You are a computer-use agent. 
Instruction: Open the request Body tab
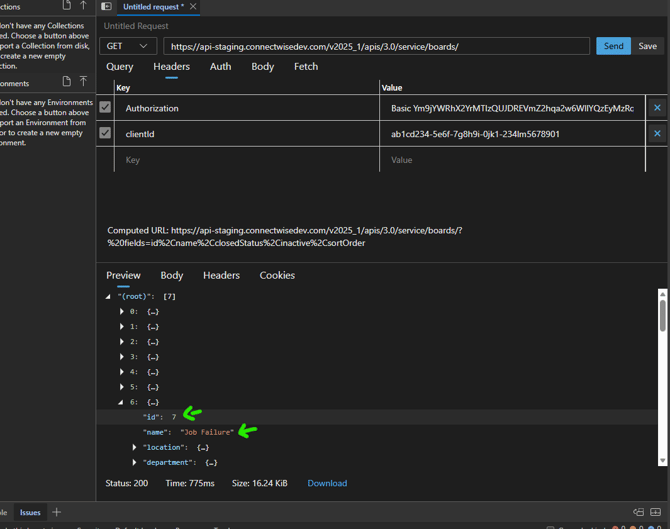tap(262, 67)
